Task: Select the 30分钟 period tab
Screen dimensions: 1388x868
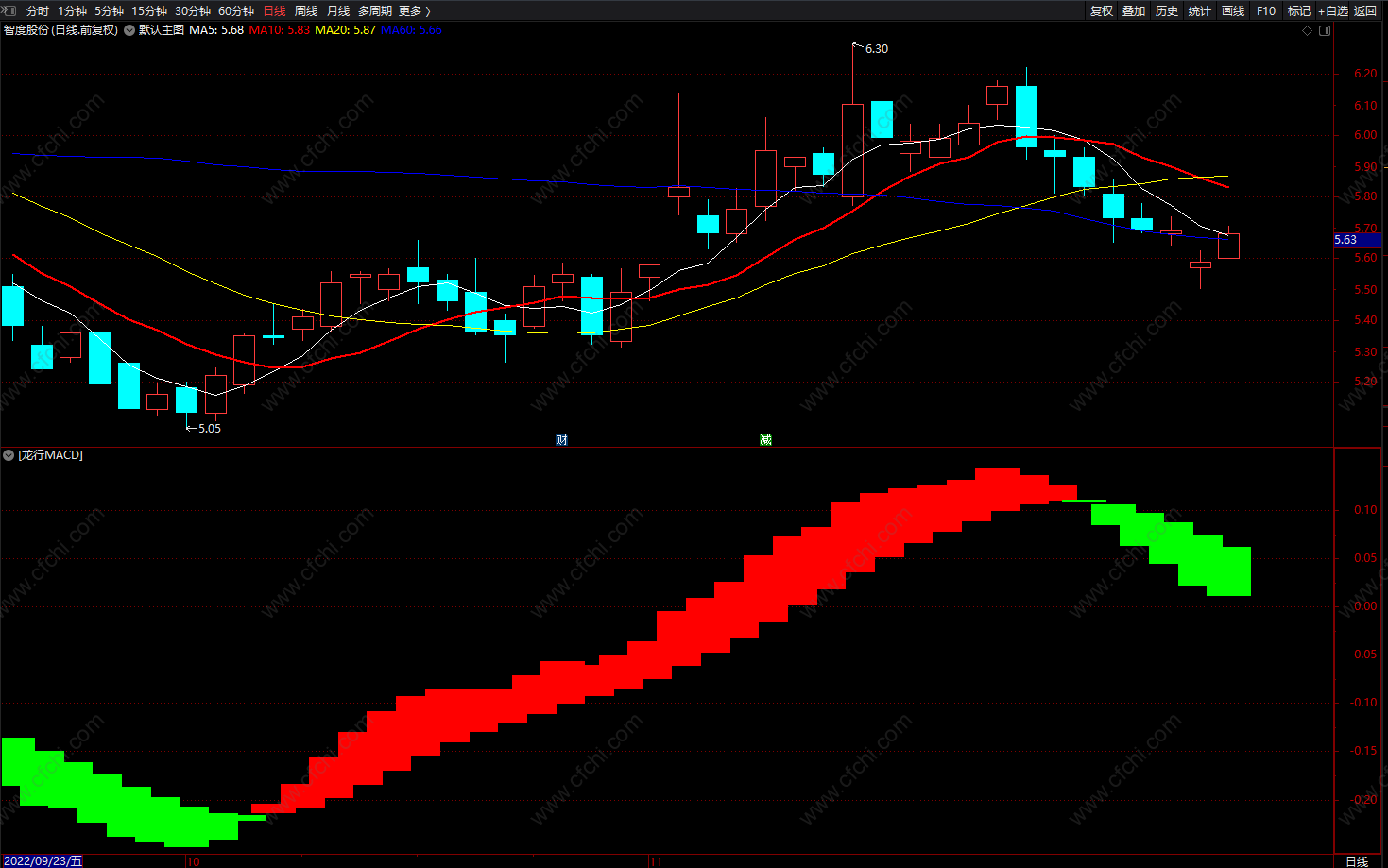Action: [x=193, y=10]
